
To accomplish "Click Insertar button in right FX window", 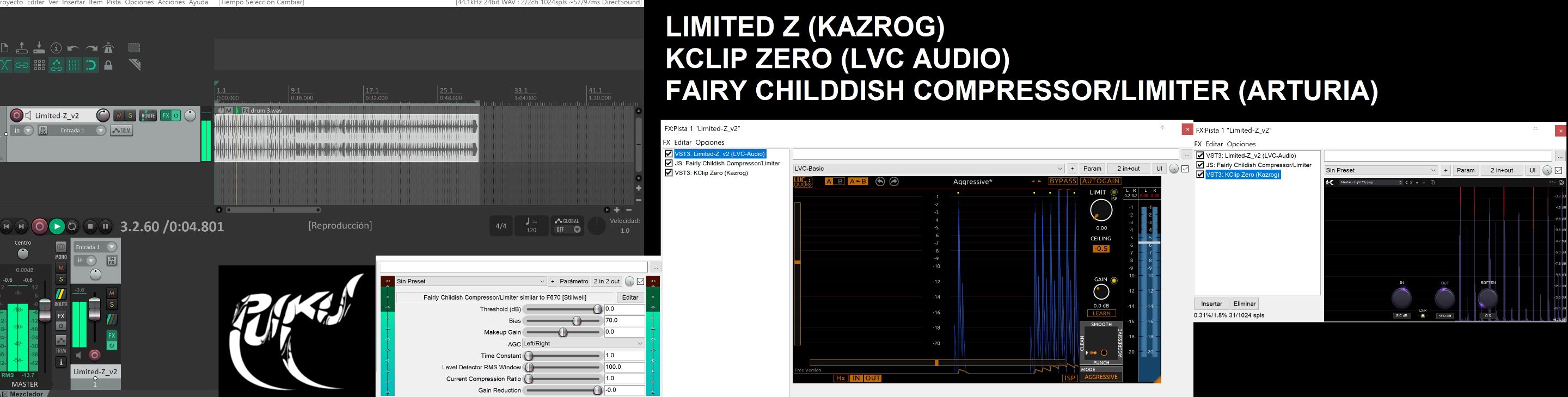I will pos(1211,303).
